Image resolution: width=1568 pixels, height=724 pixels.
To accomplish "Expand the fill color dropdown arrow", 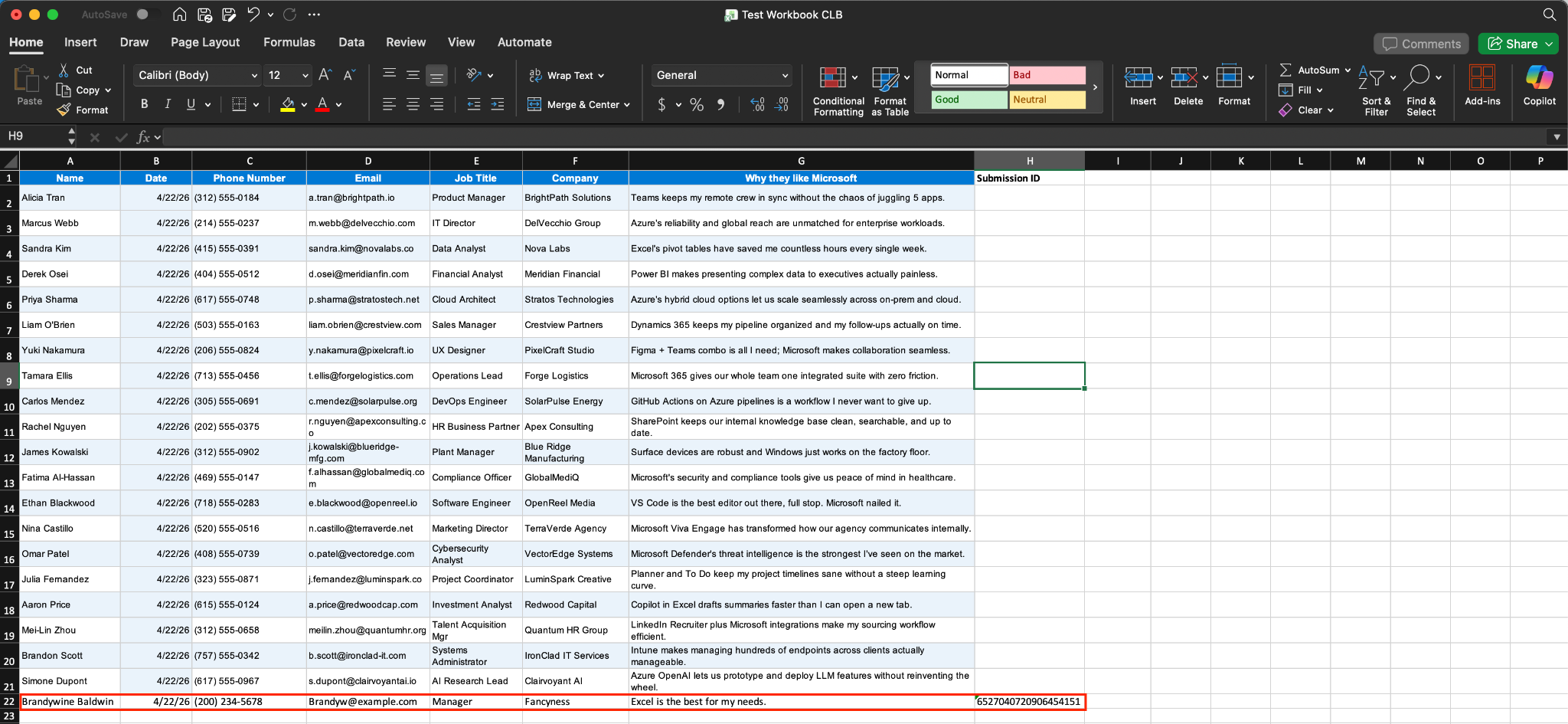I will (303, 105).
